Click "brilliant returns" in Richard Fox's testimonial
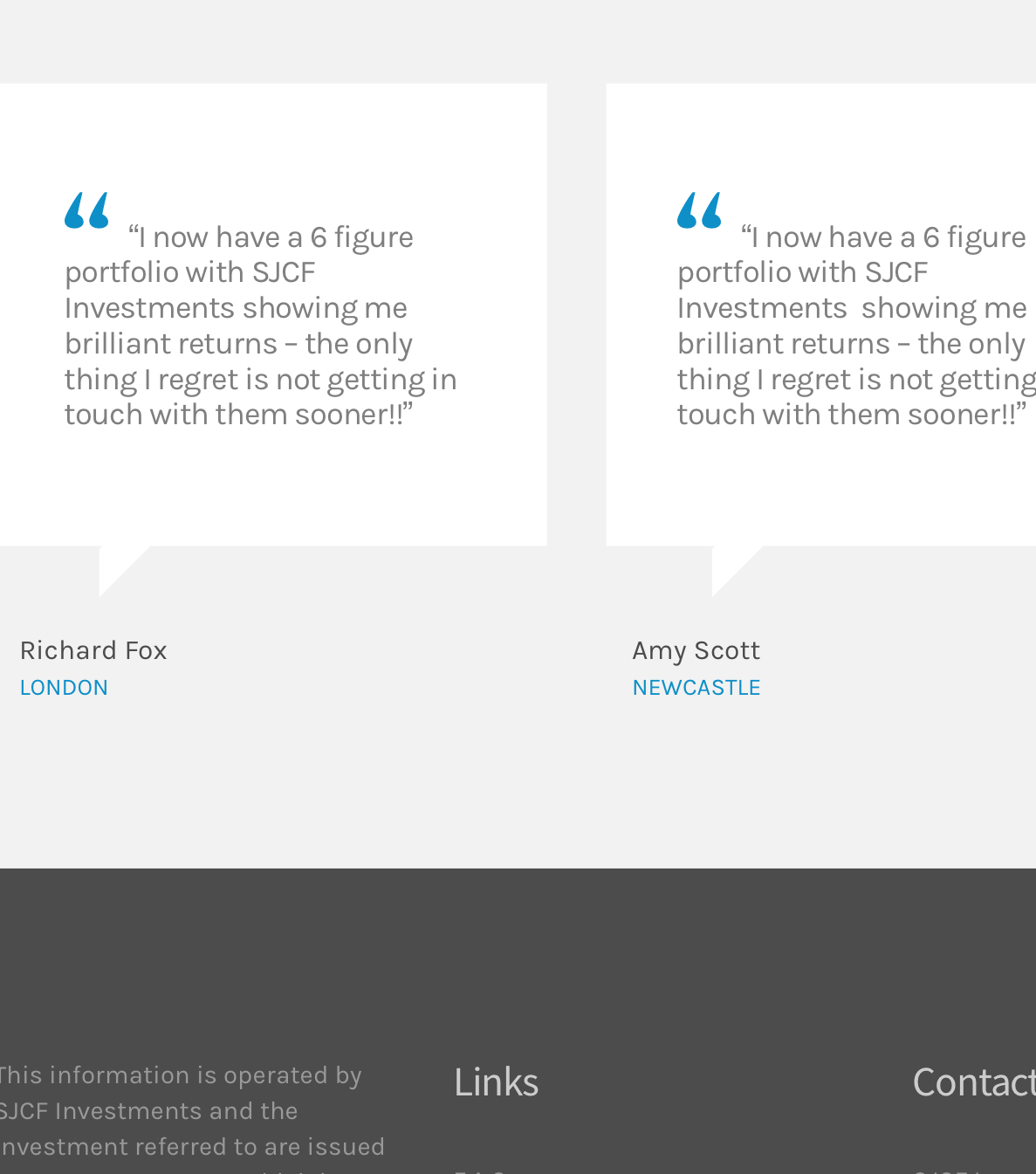The width and height of the screenshot is (1036, 1174). (x=171, y=344)
